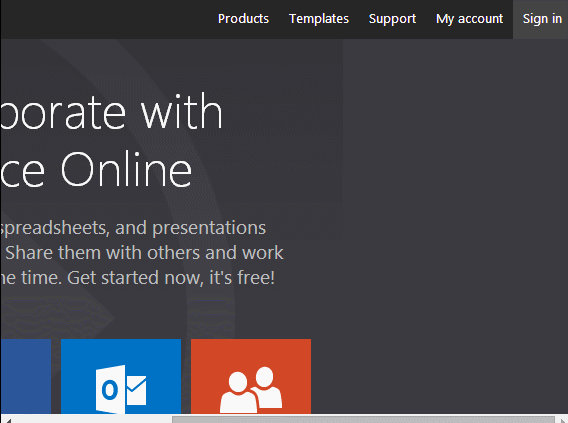
Task: Open the My account link
Action: pos(469,19)
